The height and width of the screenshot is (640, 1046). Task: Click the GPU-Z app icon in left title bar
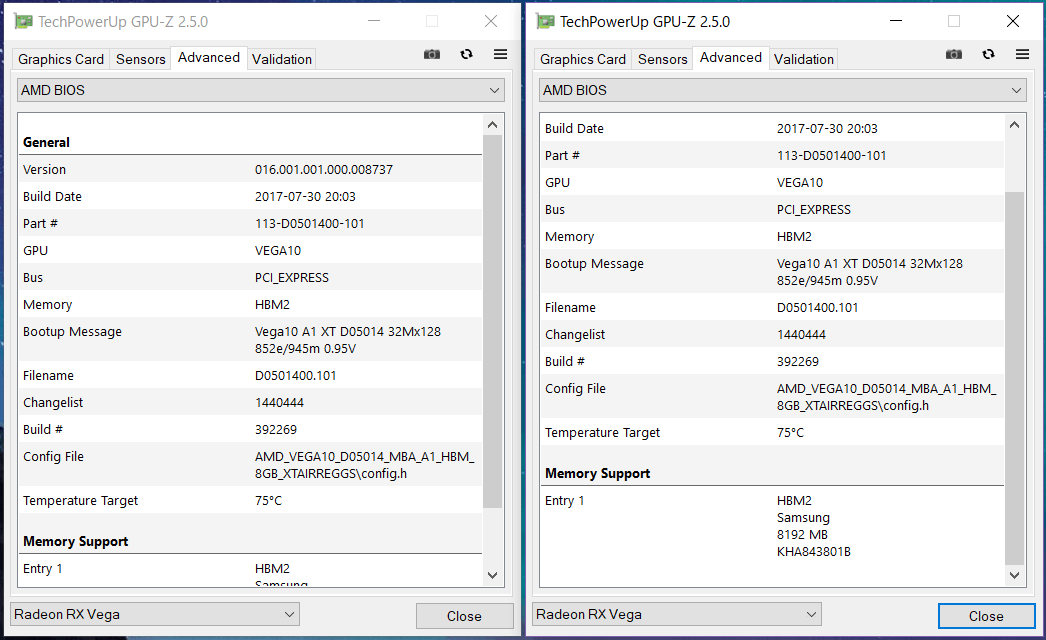click(x=23, y=21)
